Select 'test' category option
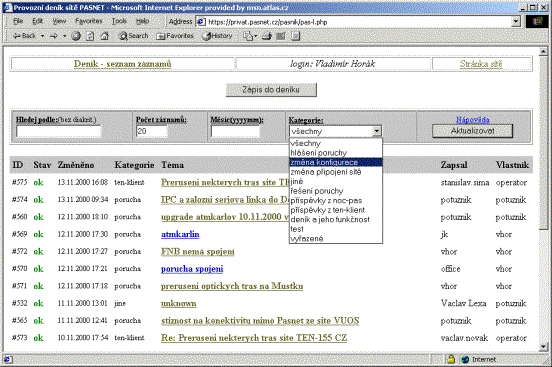552x367 pixels. (x=335, y=229)
